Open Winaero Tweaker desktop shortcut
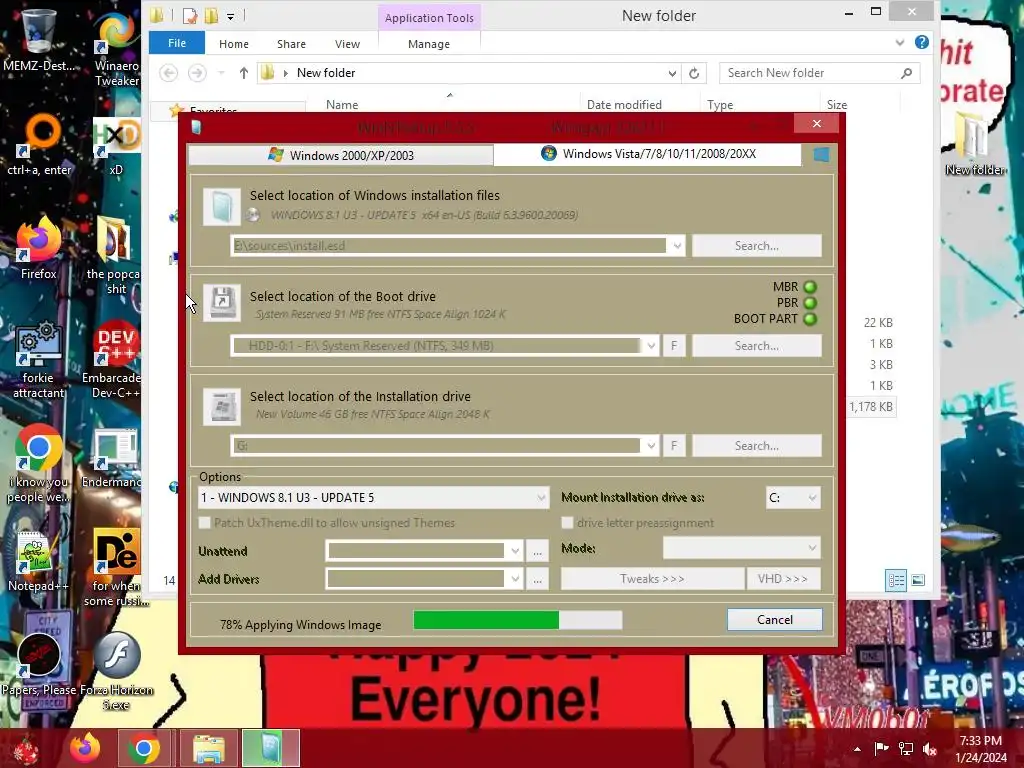This screenshot has width=1024, height=768. tap(117, 49)
